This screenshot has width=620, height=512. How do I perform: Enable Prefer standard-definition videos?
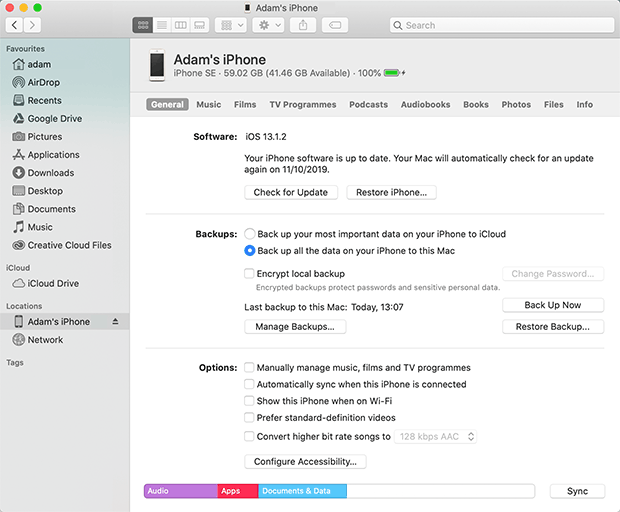click(x=249, y=418)
